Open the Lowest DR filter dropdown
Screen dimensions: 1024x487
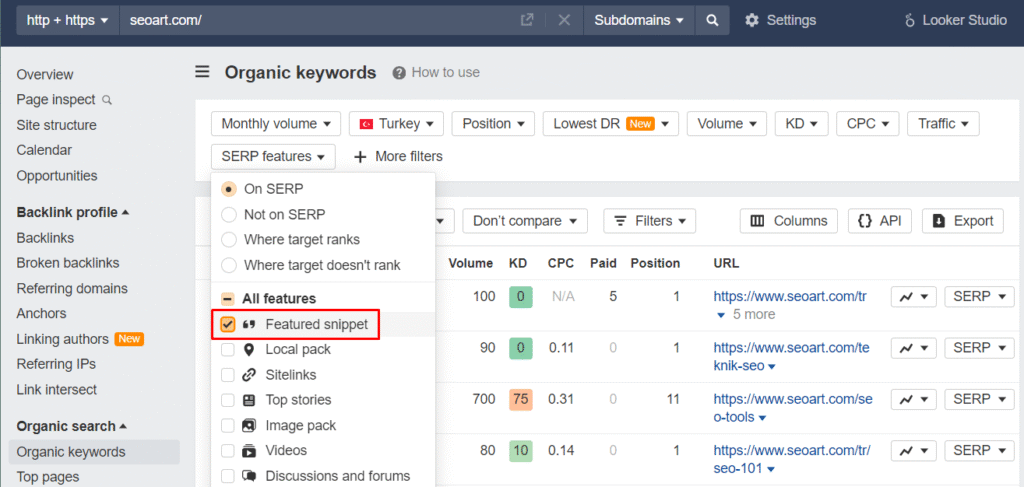coord(611,124)
